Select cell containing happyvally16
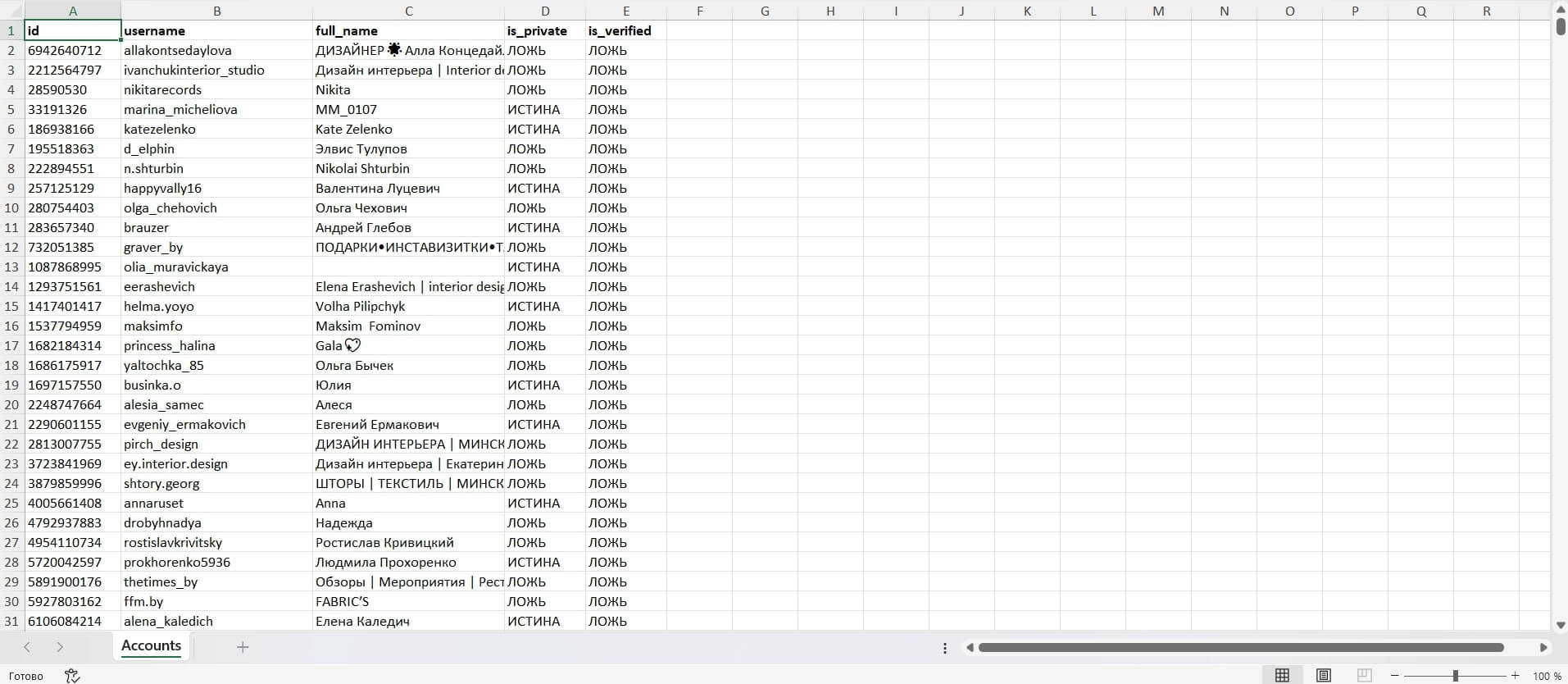The width and height of the screenshot is (1568, 684). pyautogui.click(x=216, y=188)
